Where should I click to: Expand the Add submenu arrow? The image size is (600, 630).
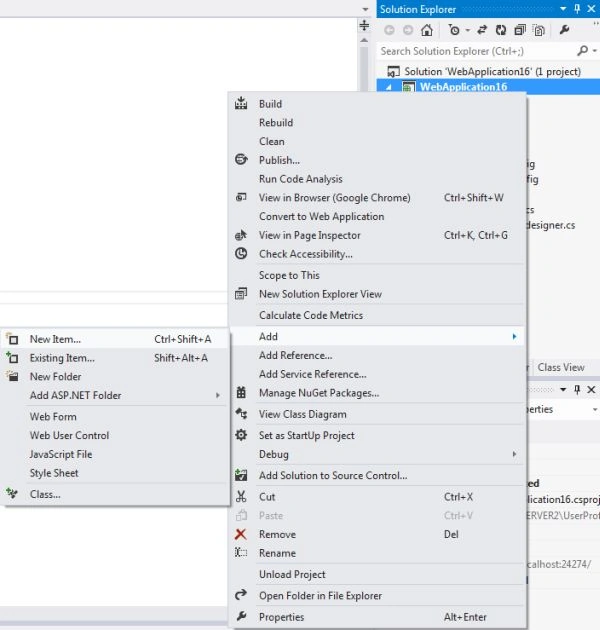pos(514,337)
